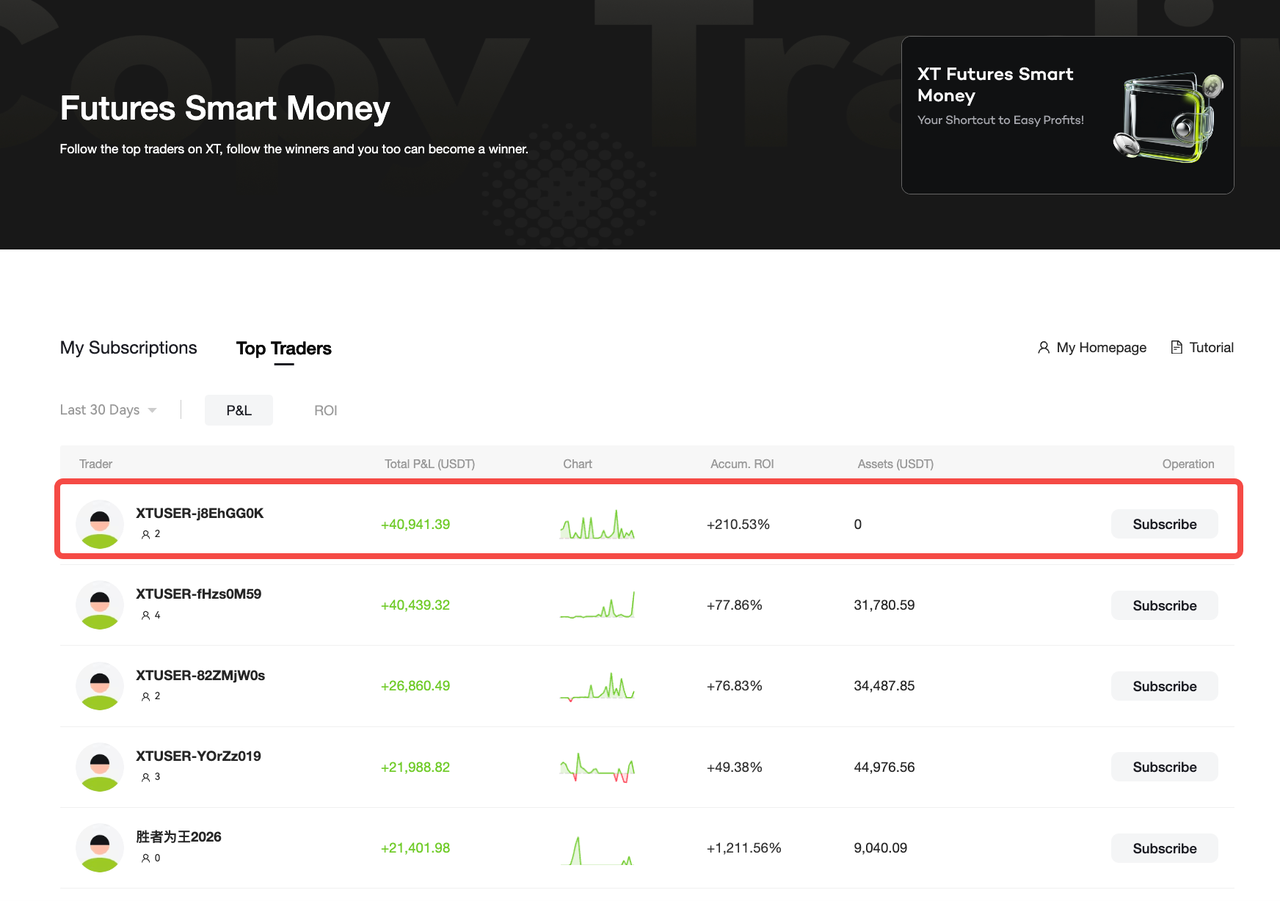
Task: Select P&L value +26,860.49
Action: [x=415, y=686]
